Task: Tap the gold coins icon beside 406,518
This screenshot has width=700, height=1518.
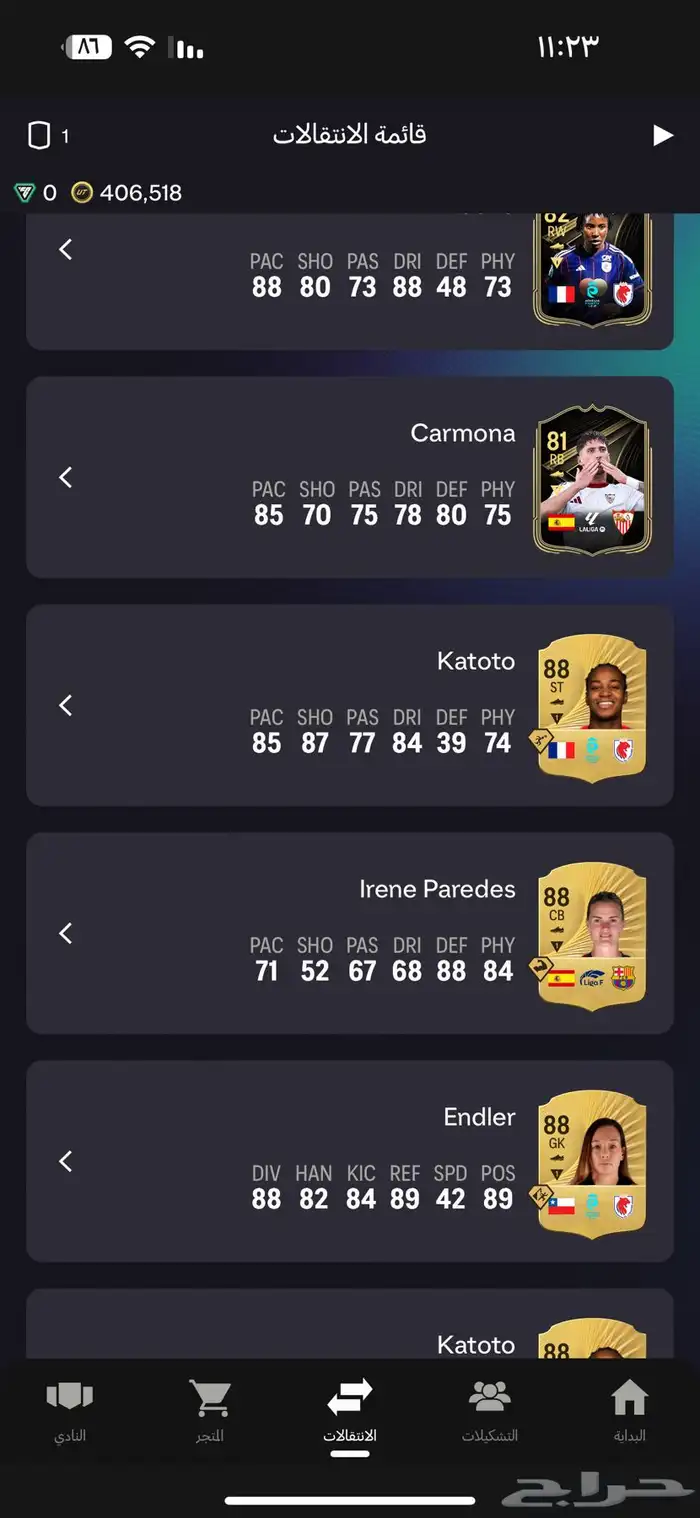Action: tap(82, 193)
